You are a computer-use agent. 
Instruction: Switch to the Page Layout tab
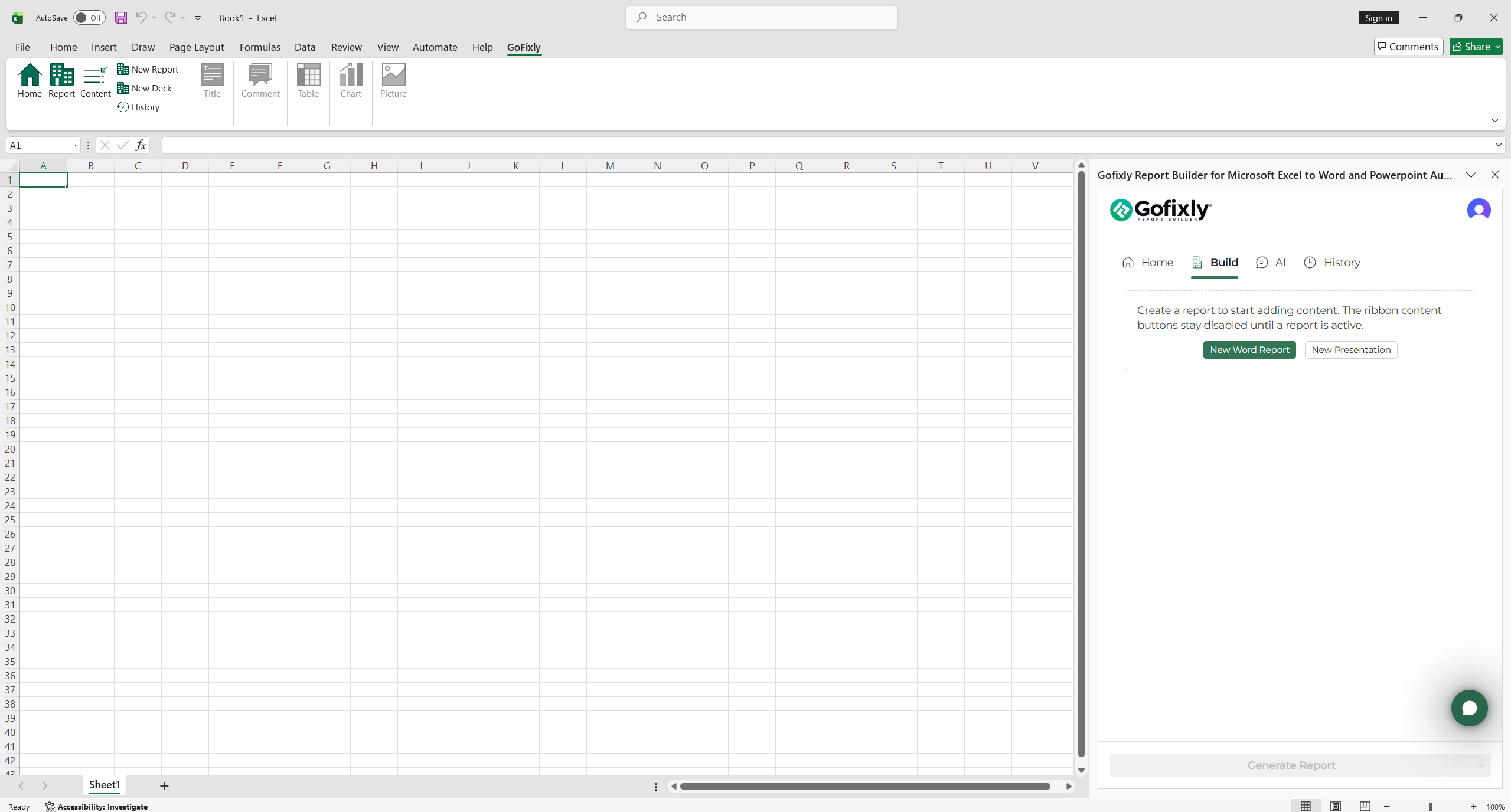pos(197,47)
